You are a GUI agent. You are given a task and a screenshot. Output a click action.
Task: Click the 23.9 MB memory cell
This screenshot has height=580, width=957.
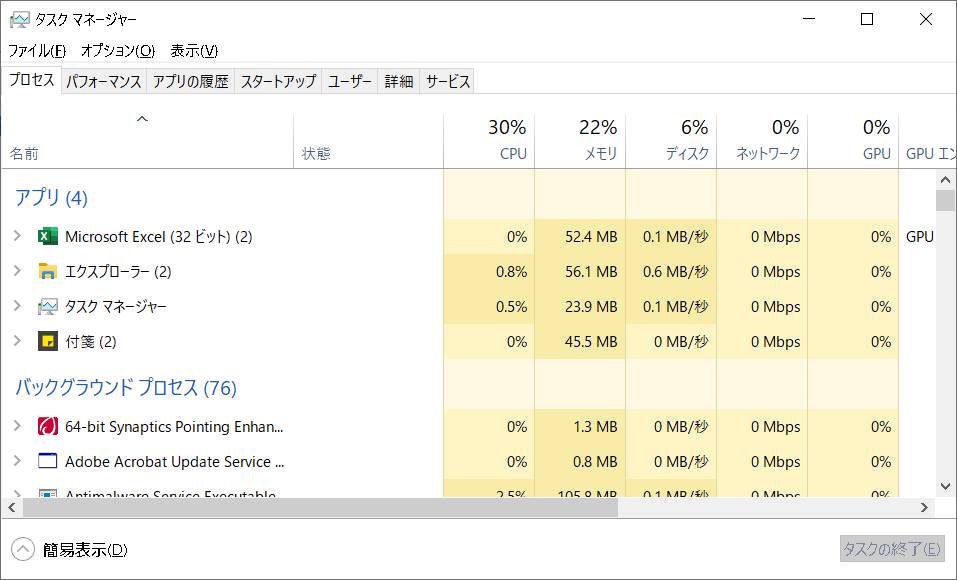(580, 306)
